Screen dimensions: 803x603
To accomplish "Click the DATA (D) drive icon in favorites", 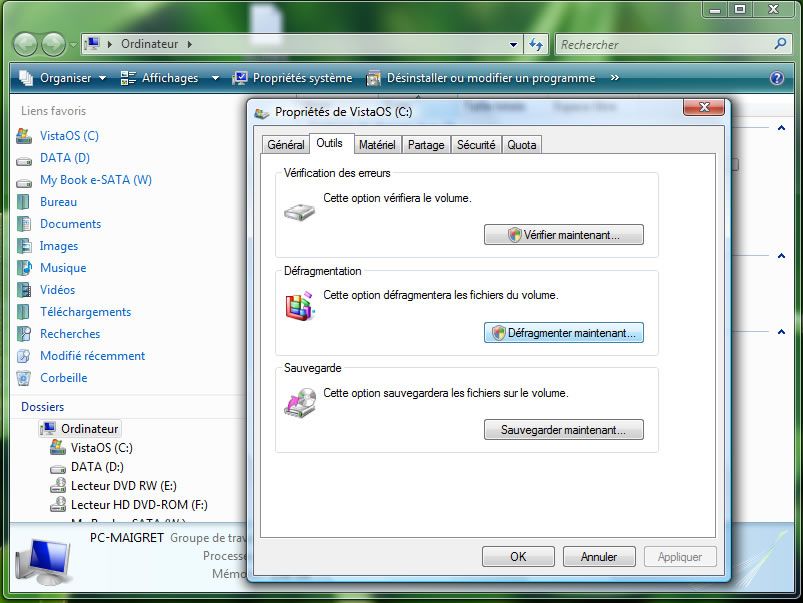I will coord(24,161).
